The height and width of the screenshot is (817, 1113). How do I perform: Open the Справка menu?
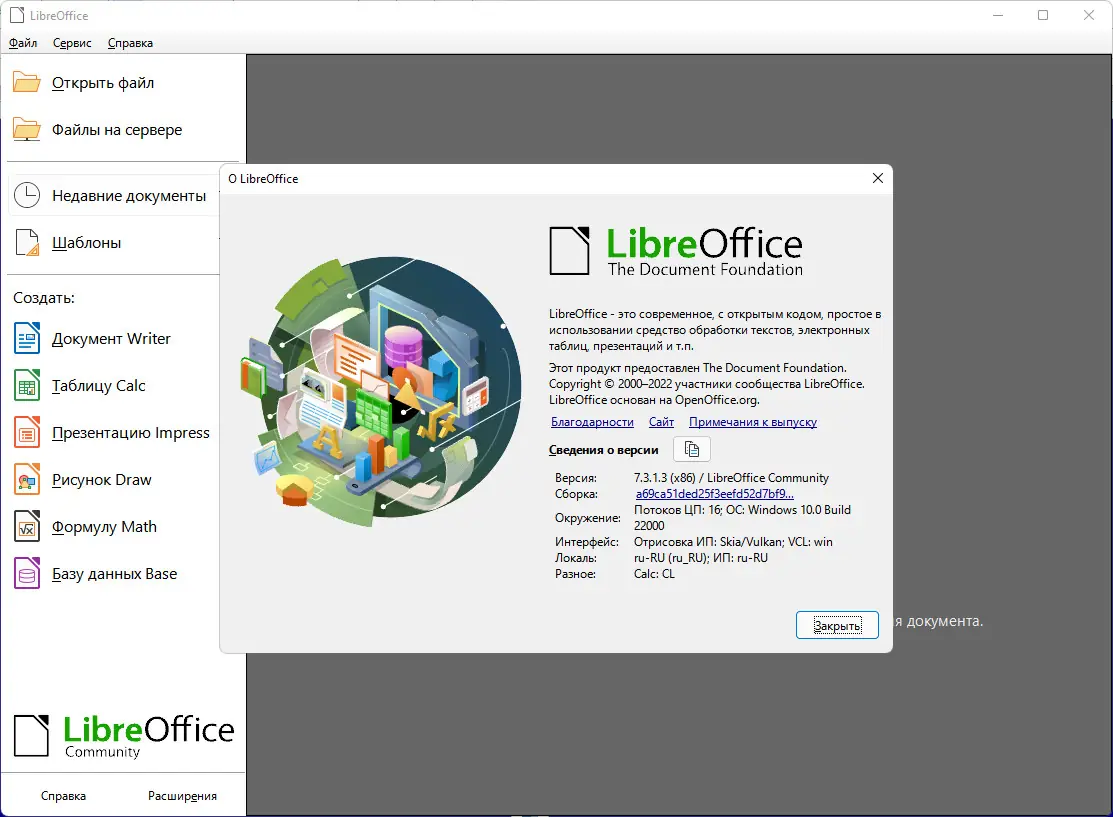pos(129,43)
